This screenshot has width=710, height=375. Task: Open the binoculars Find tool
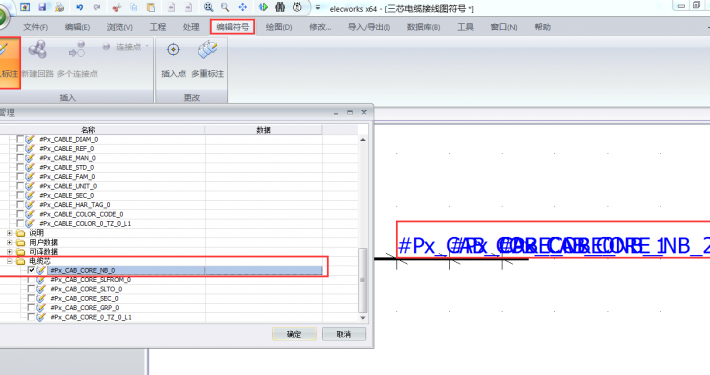pyautogui.click(x=280, y=7)
